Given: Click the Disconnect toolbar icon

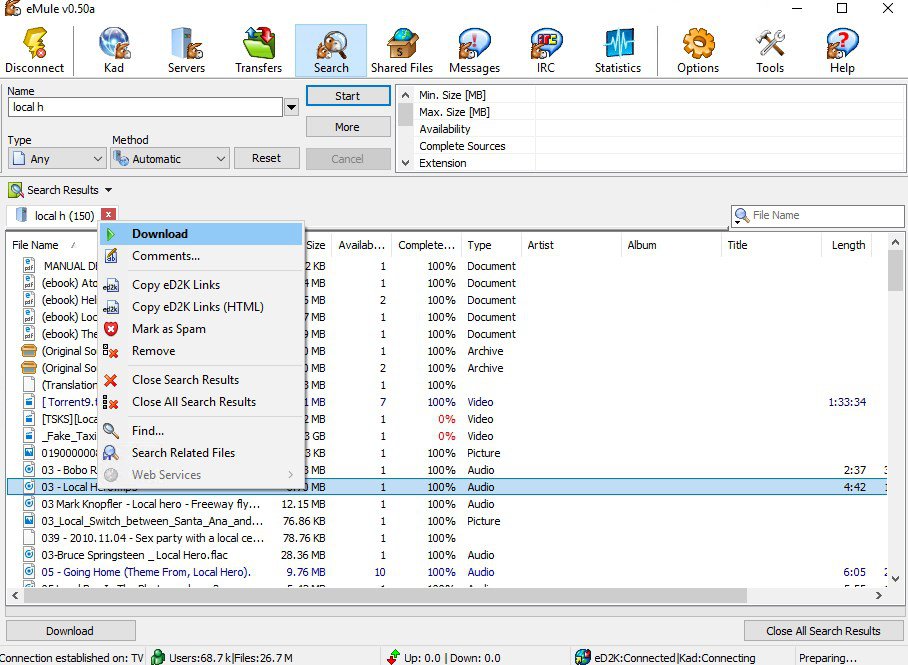Looking at the screenshot, I should point(35,50).
